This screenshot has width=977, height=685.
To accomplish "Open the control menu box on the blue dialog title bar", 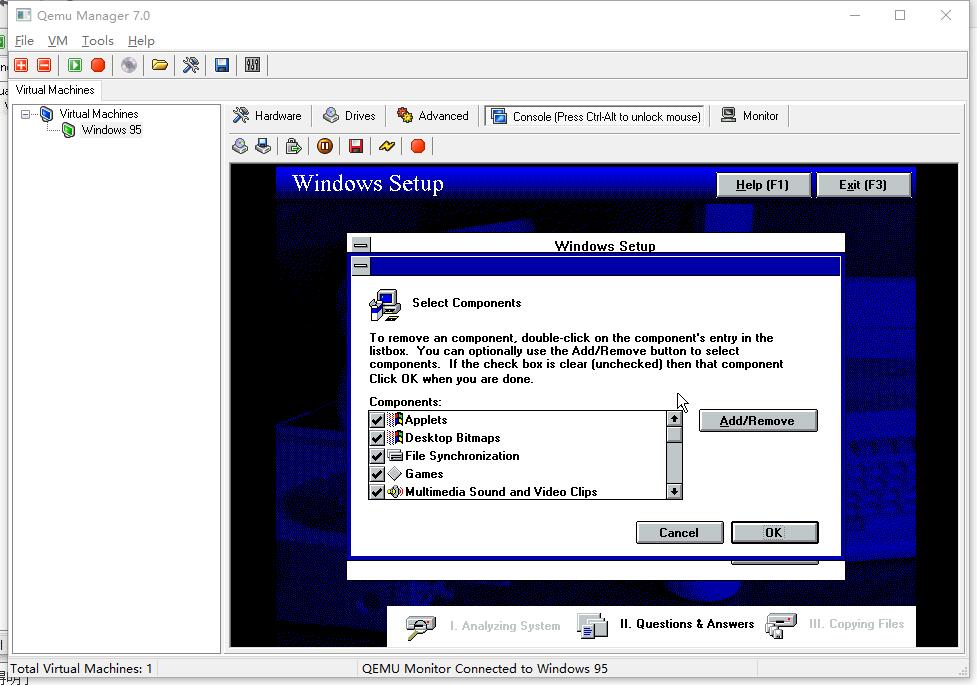I will click(x=361, y=266).
